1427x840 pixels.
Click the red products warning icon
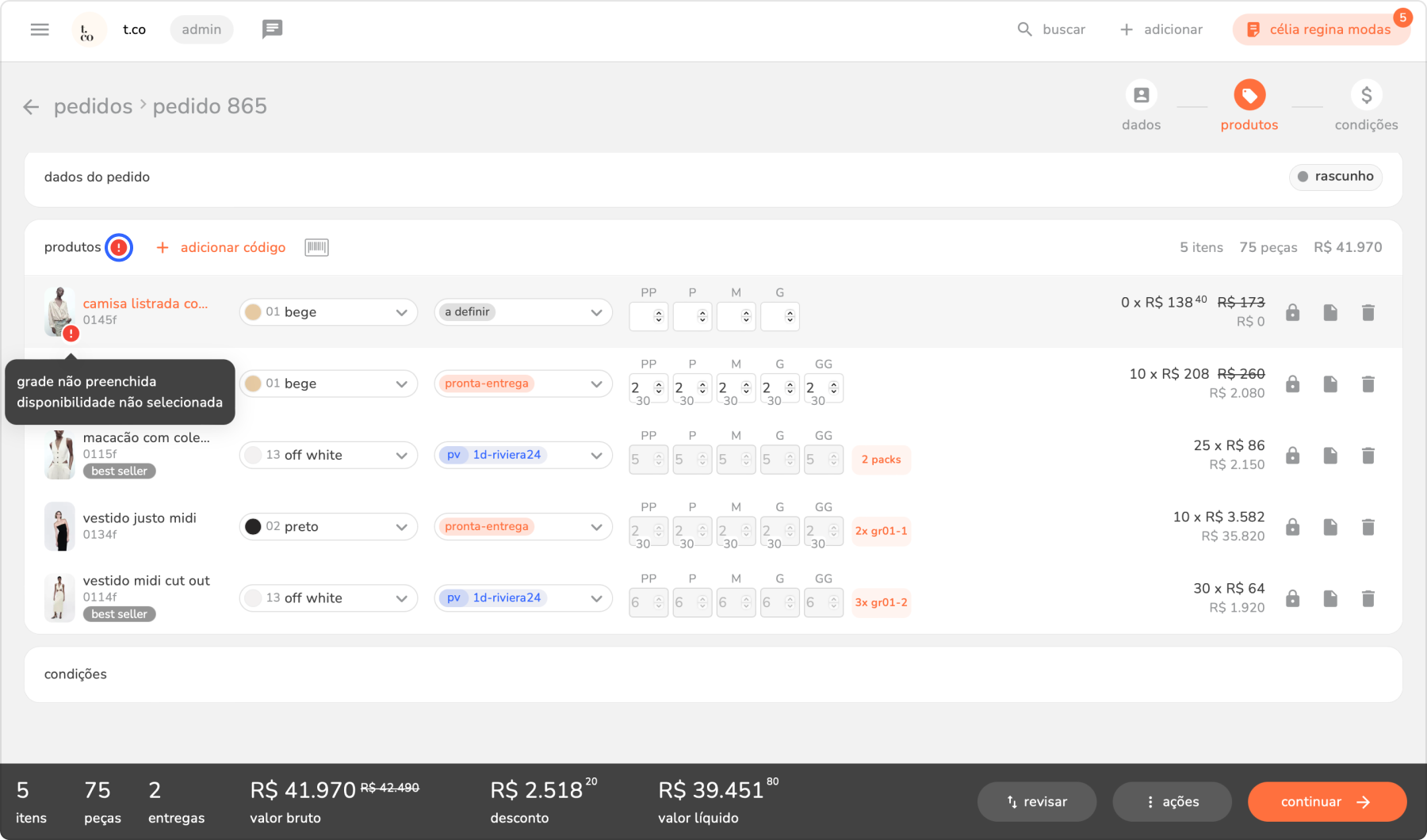[x=119, y=247]
